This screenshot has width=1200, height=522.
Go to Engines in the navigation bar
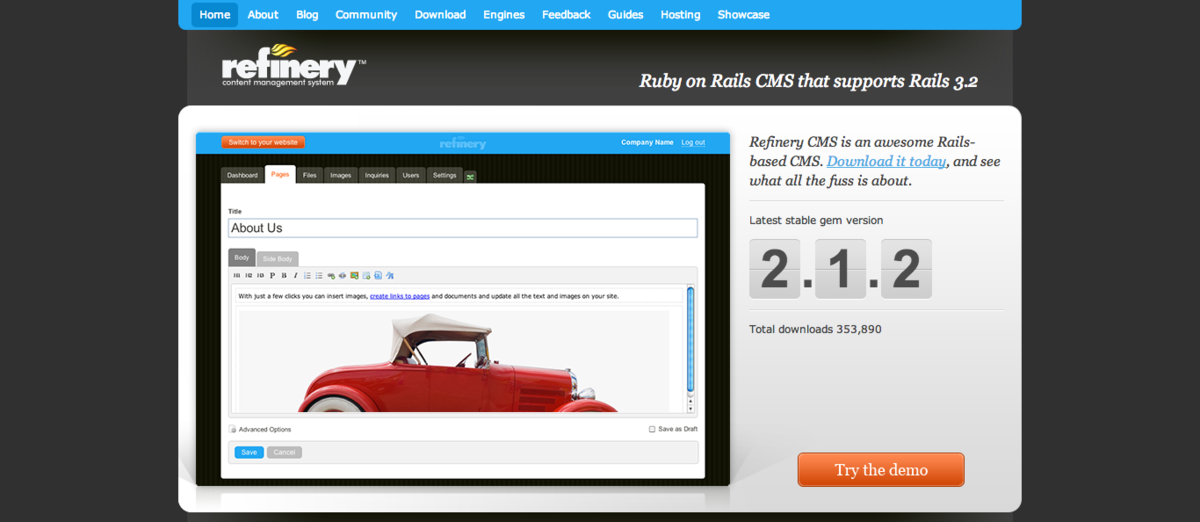tap(503, 15)
